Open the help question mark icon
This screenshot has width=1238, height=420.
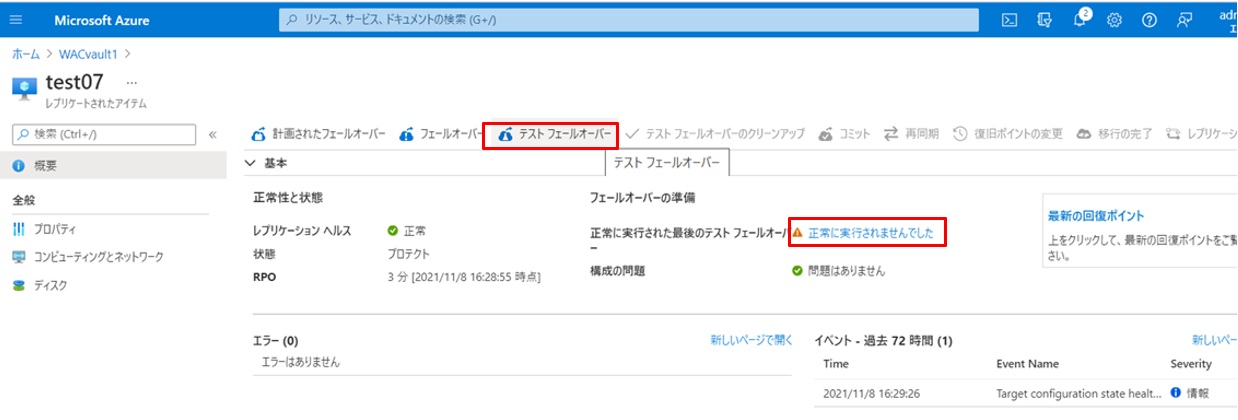pyautogui.click(x=1149, y=20)
